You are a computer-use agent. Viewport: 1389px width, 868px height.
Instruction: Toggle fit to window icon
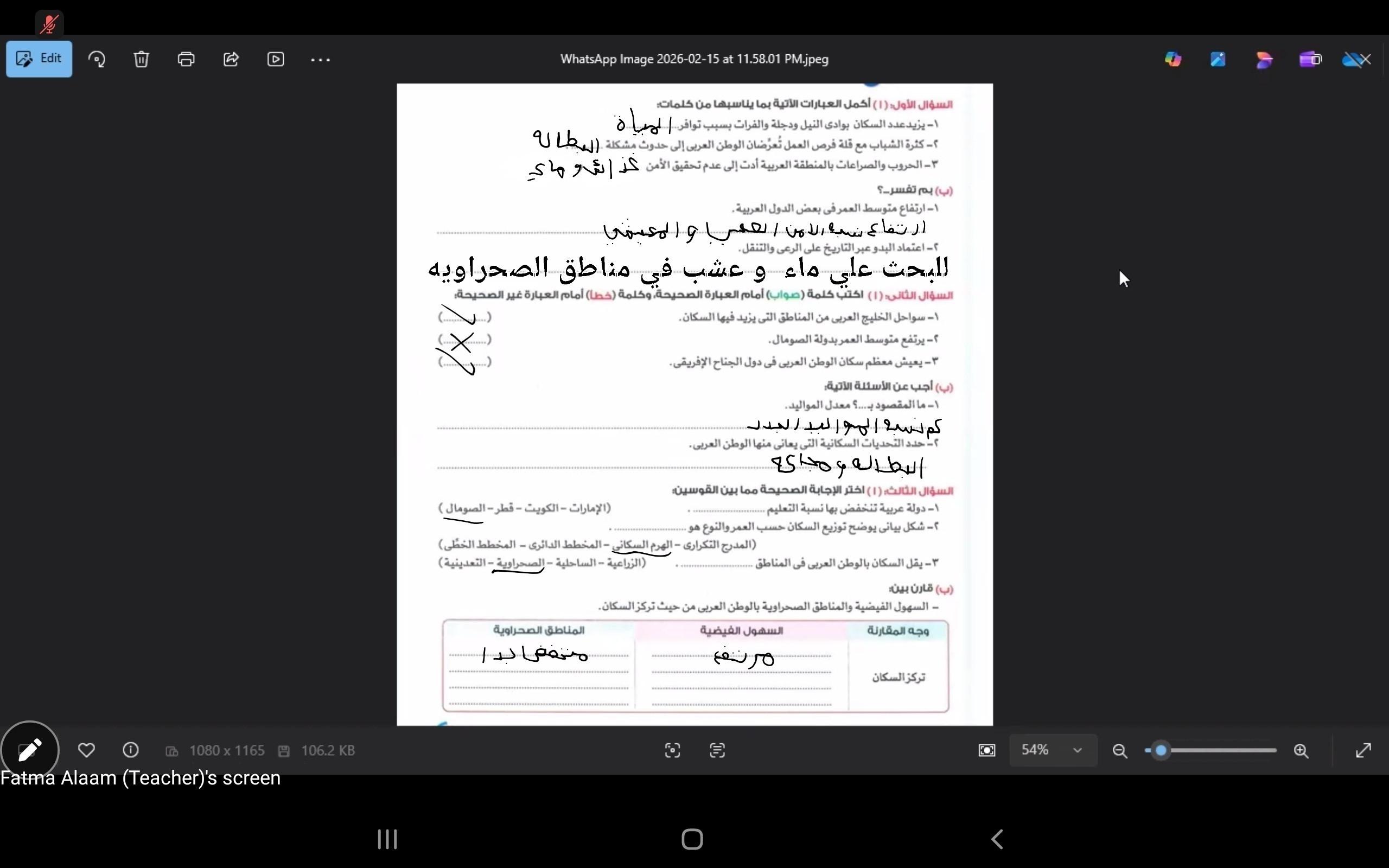click(x=986, y=750)
